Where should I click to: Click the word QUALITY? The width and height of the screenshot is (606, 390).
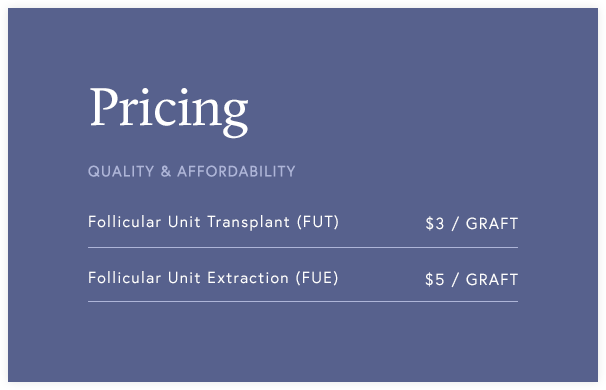121,172
